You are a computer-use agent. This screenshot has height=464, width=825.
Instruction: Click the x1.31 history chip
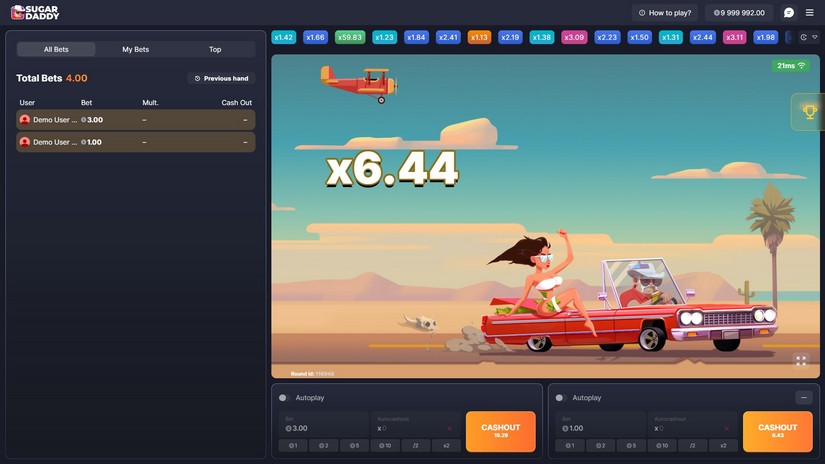[671, 37]
